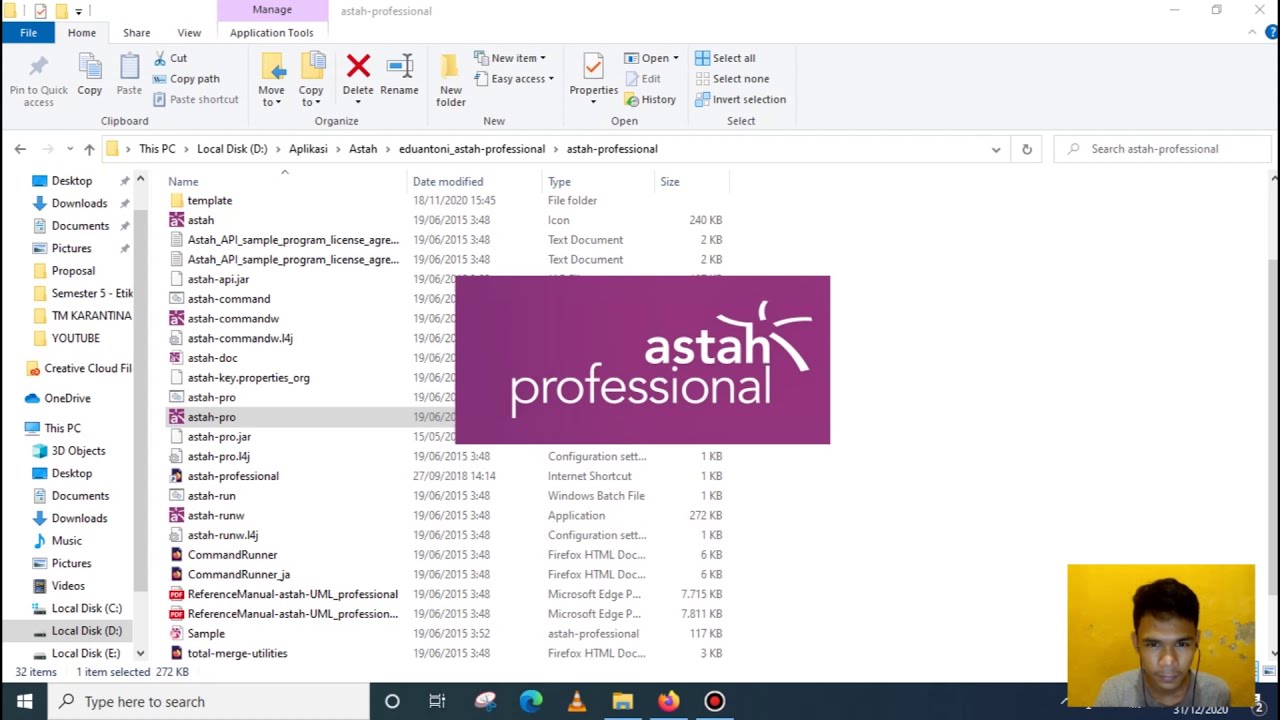Click Local Disk (D:) in the breadcrumb

232,149
